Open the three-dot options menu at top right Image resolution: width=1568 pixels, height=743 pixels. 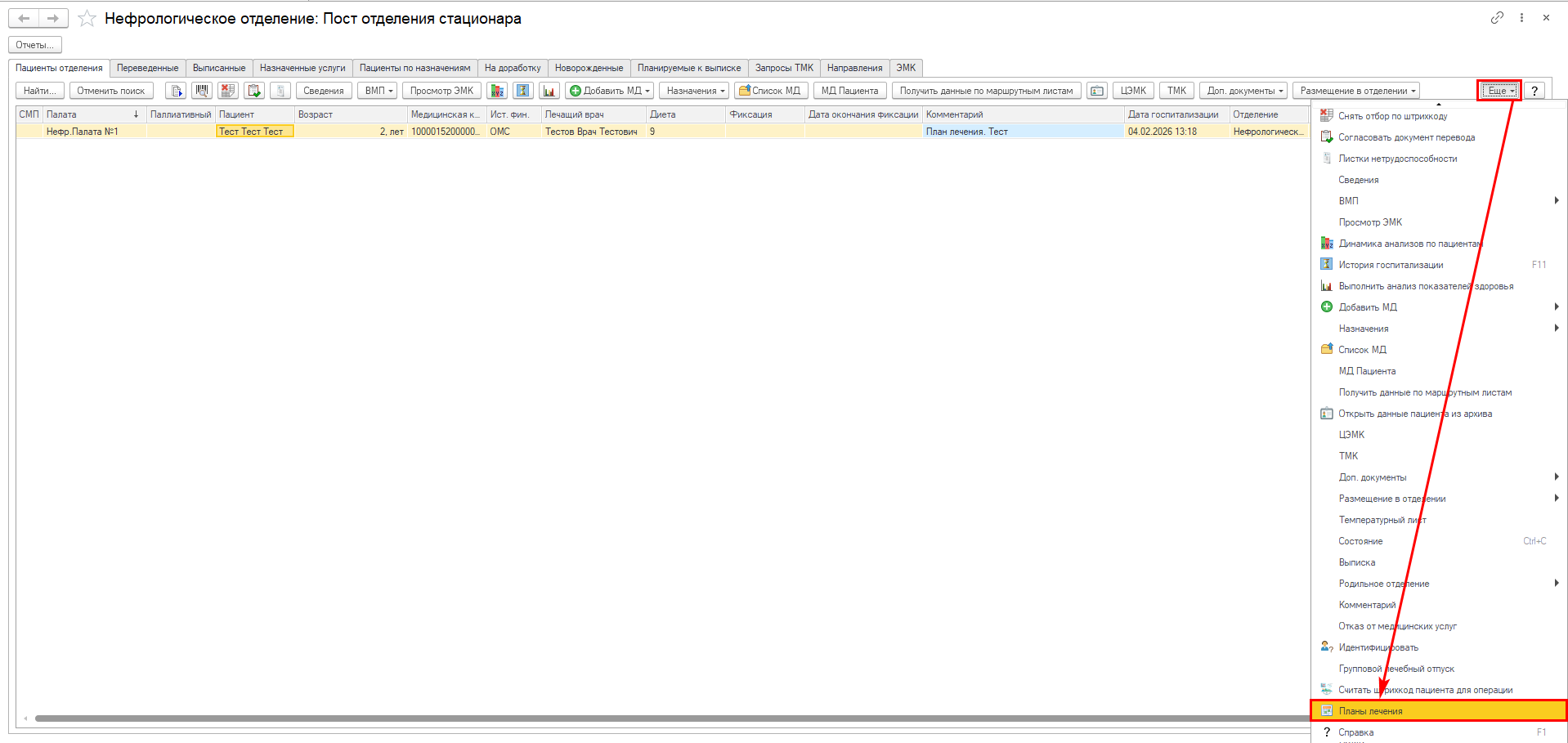pos(1521,17)
